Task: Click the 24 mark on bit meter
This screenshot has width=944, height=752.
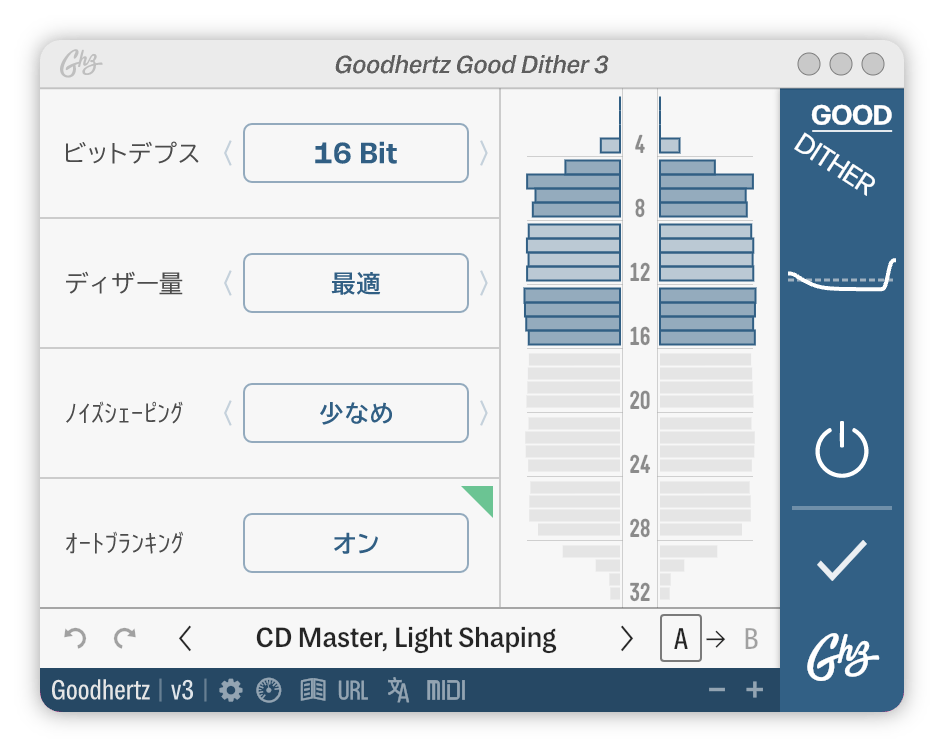Action: pos(640,464)
